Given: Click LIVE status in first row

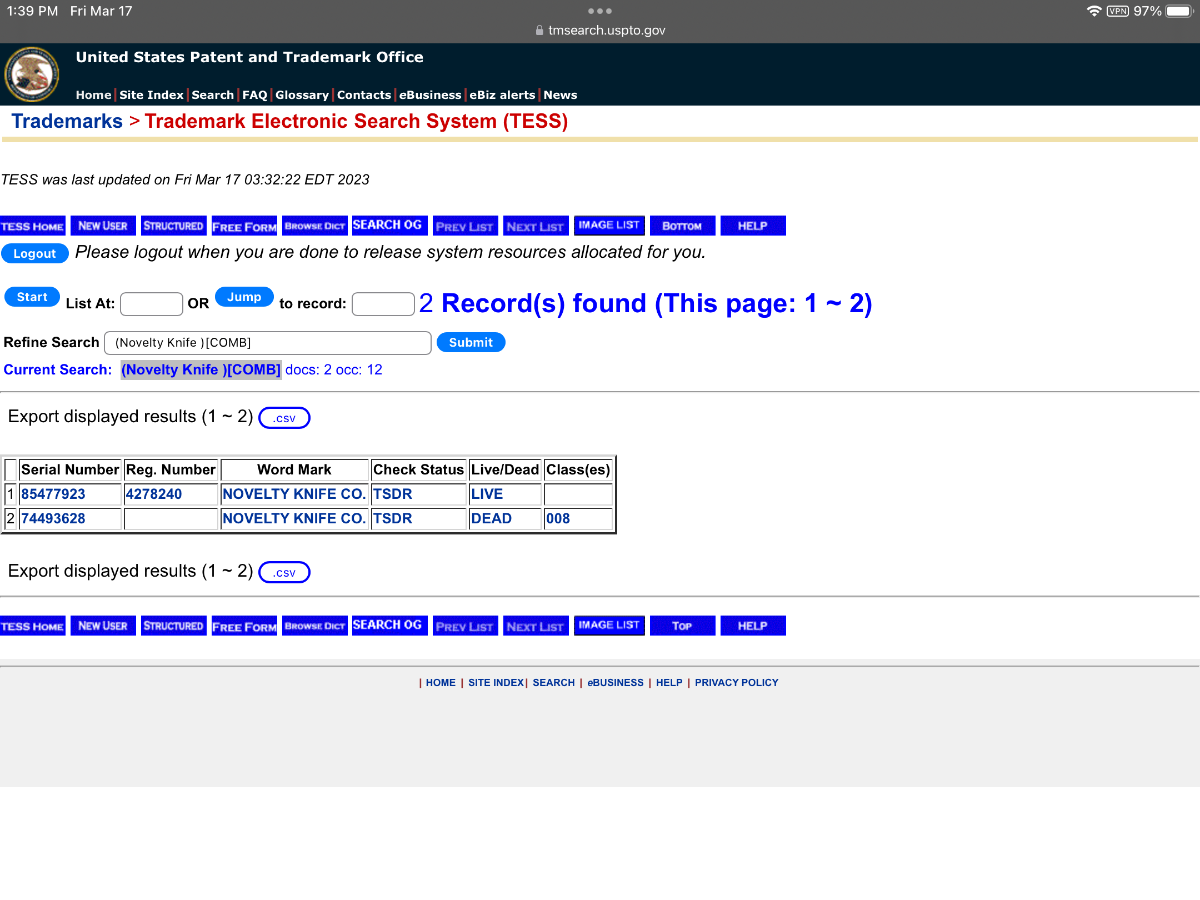Looking at the screenshot, I should pyautogui.click(x=487, y=494).
